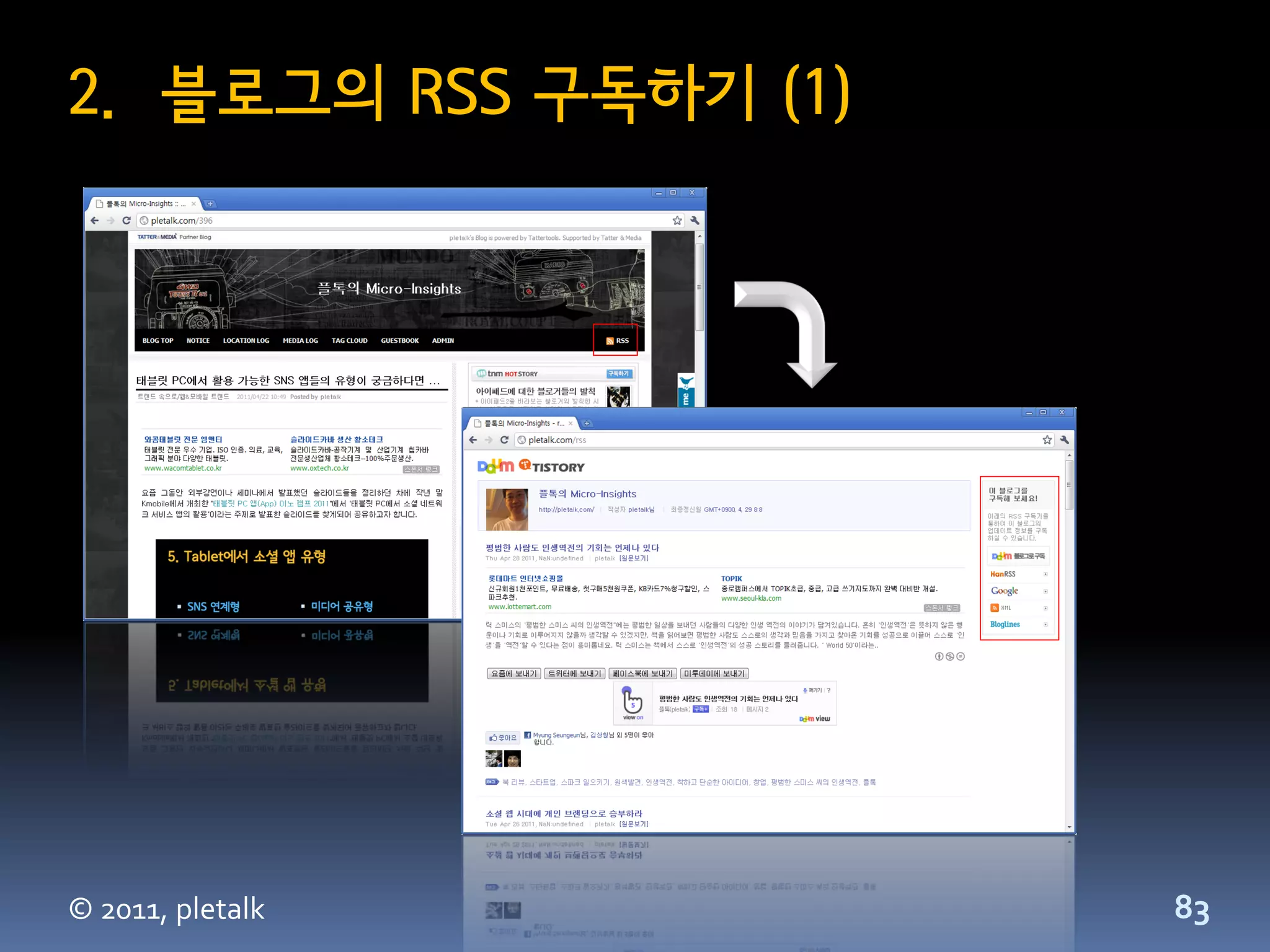This screenshot has width=1270, height=952.
Task: Select the 플톡의 Micro-Insights tab in the 396 window
Action: (x=146, y=204)
